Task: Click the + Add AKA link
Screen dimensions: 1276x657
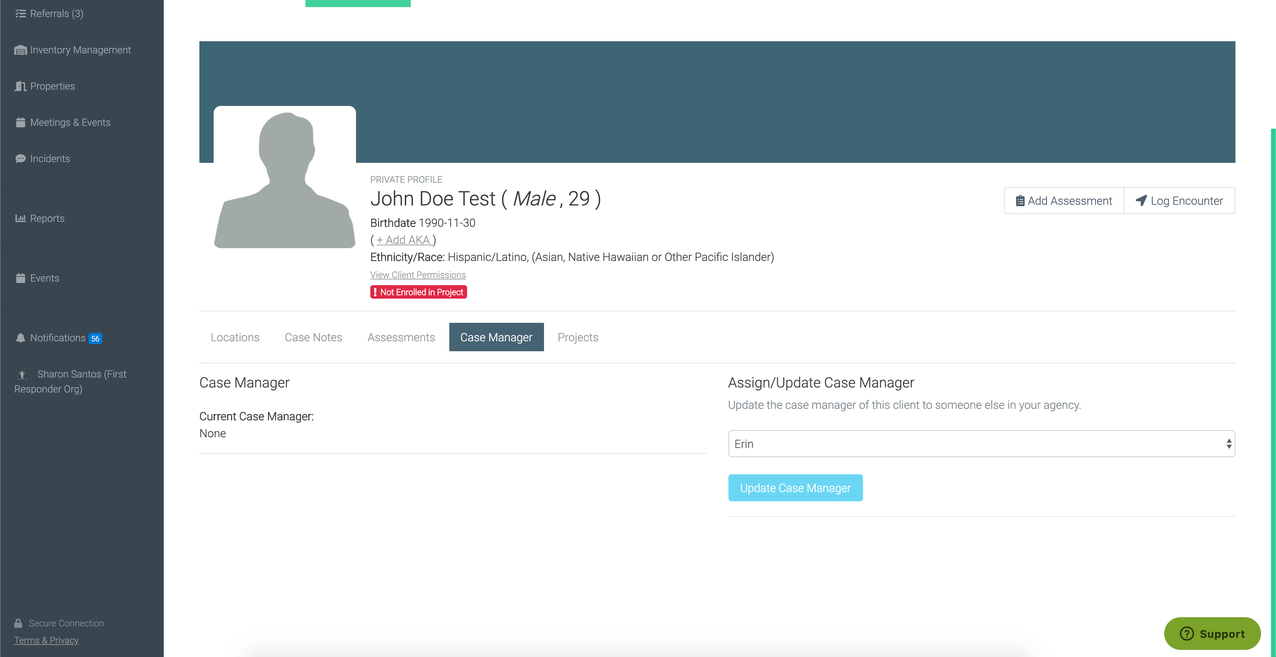Action: point(403,240)
